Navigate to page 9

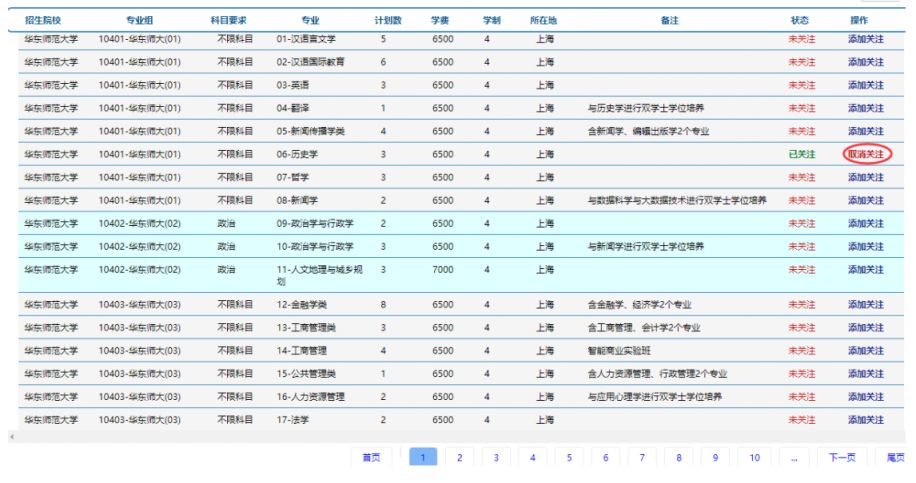point(715,457)
